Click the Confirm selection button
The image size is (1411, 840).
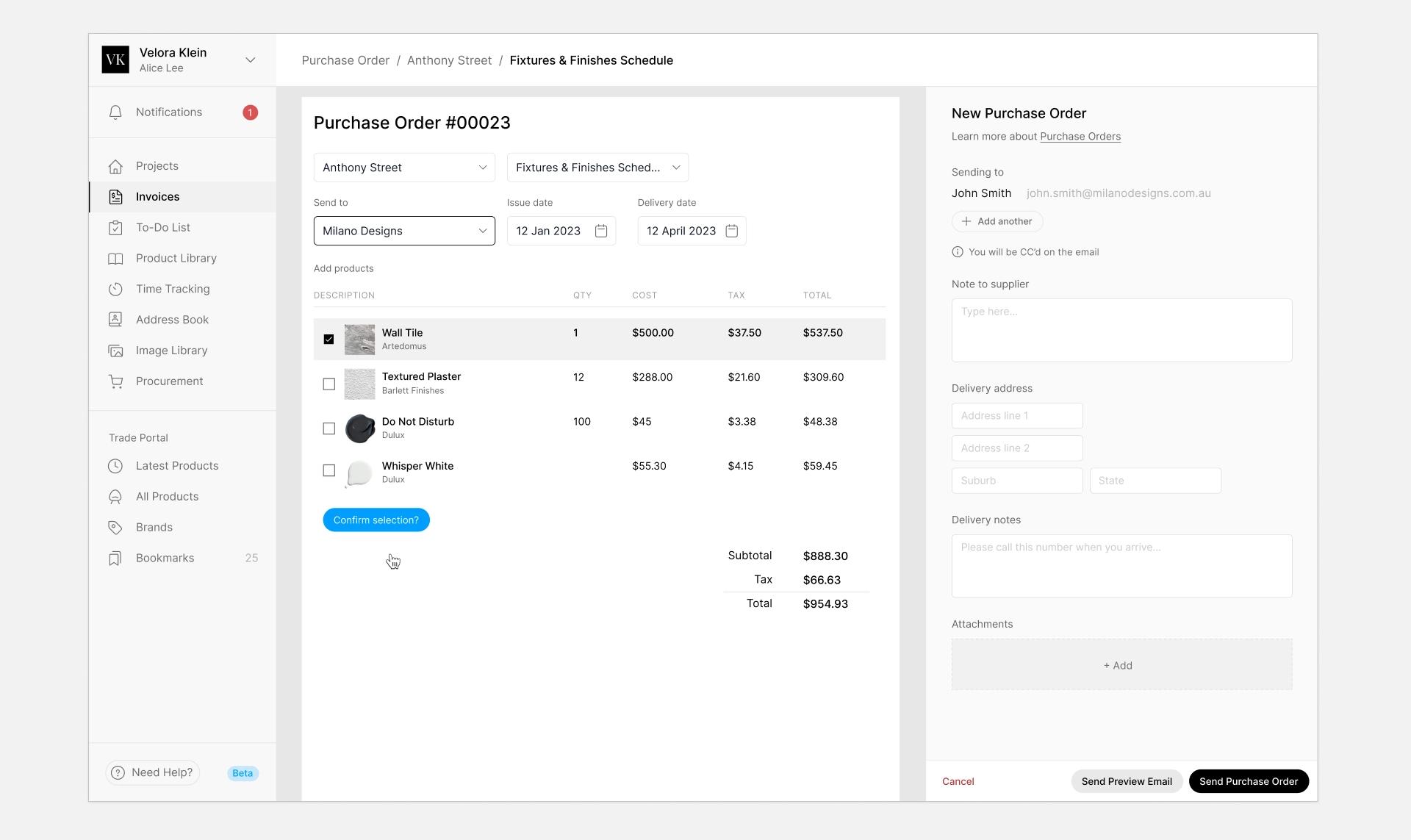click(376, 520)
